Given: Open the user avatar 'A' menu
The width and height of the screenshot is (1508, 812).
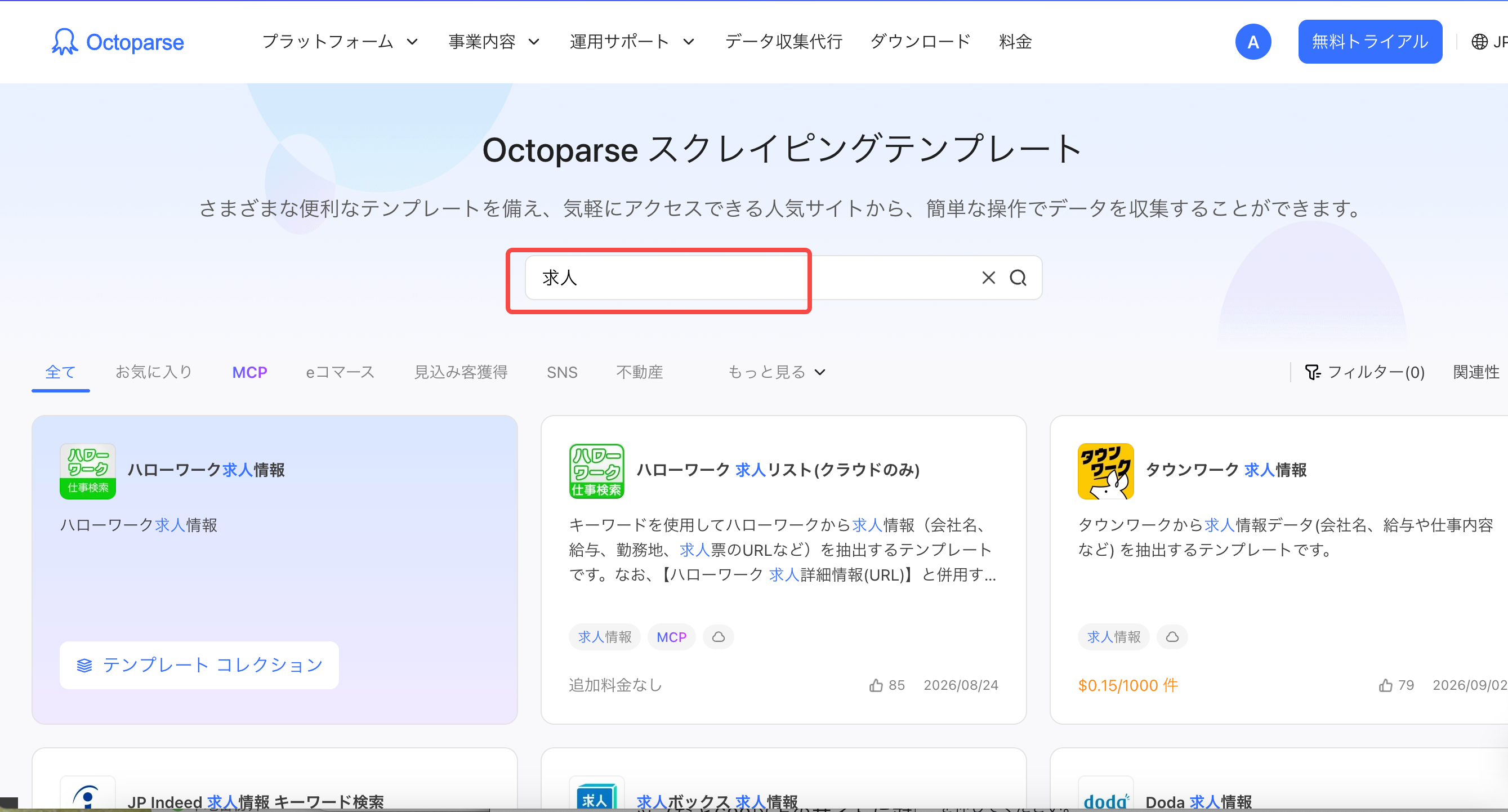Looking at the screenshot, I should click(x=1253, y=42).
